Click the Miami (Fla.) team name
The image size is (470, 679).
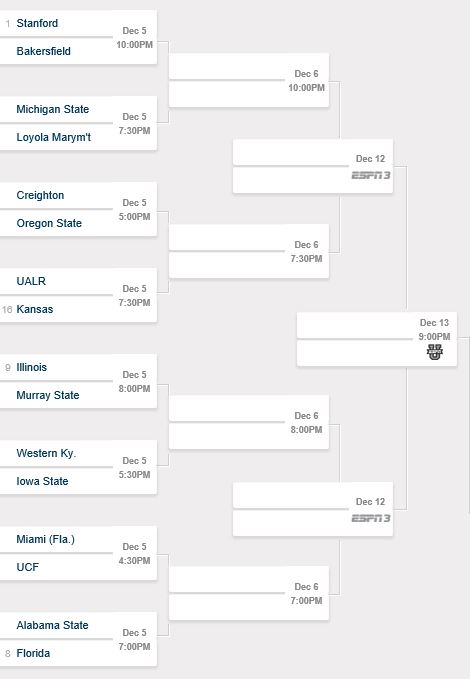(x=45, y=539)
